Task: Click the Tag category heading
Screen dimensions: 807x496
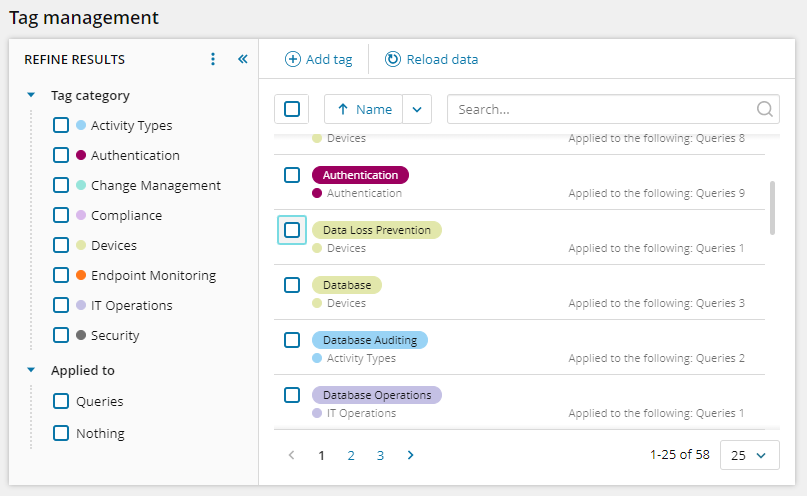Action: [x=90, y=96]
